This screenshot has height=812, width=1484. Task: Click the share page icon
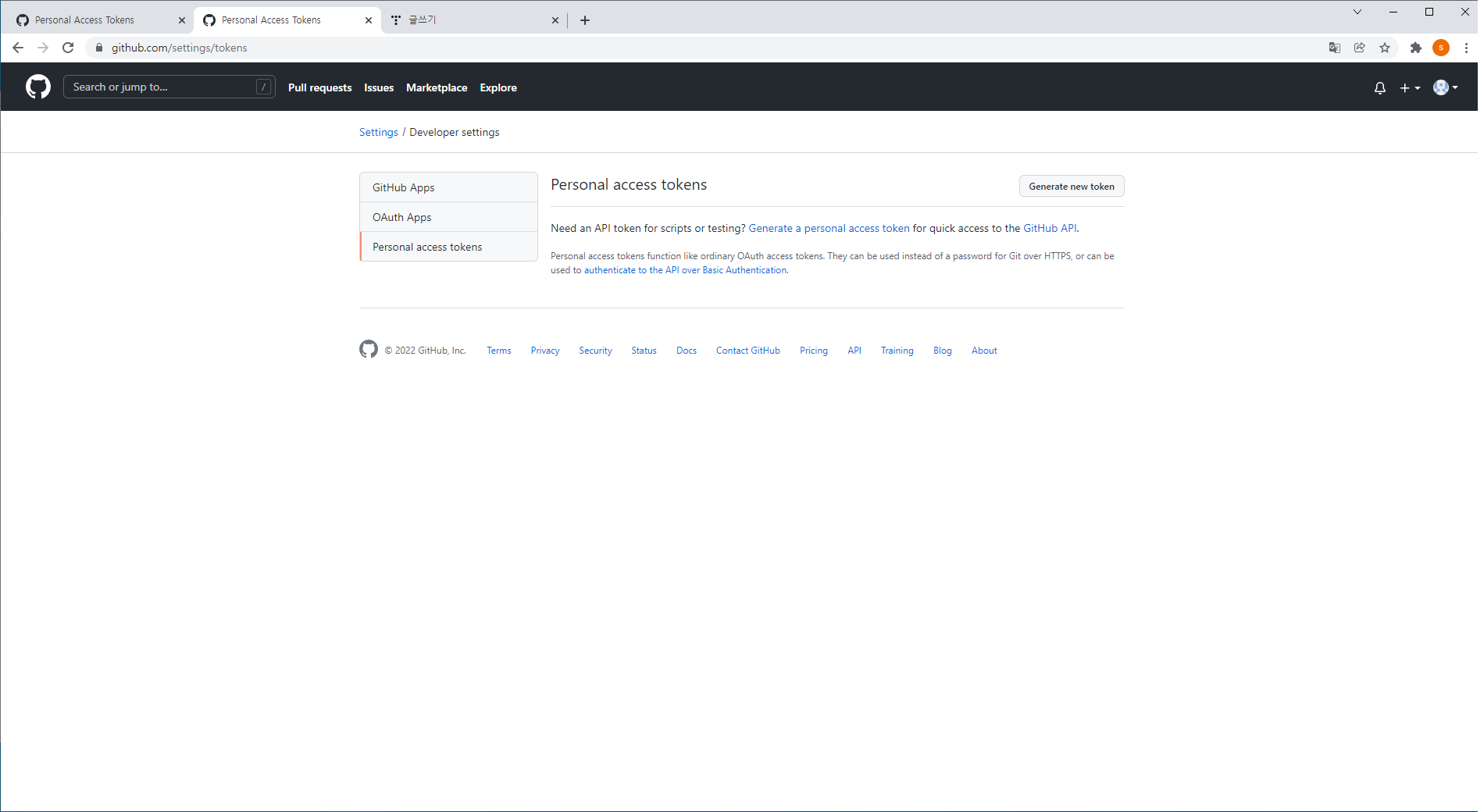(1360, 48)
